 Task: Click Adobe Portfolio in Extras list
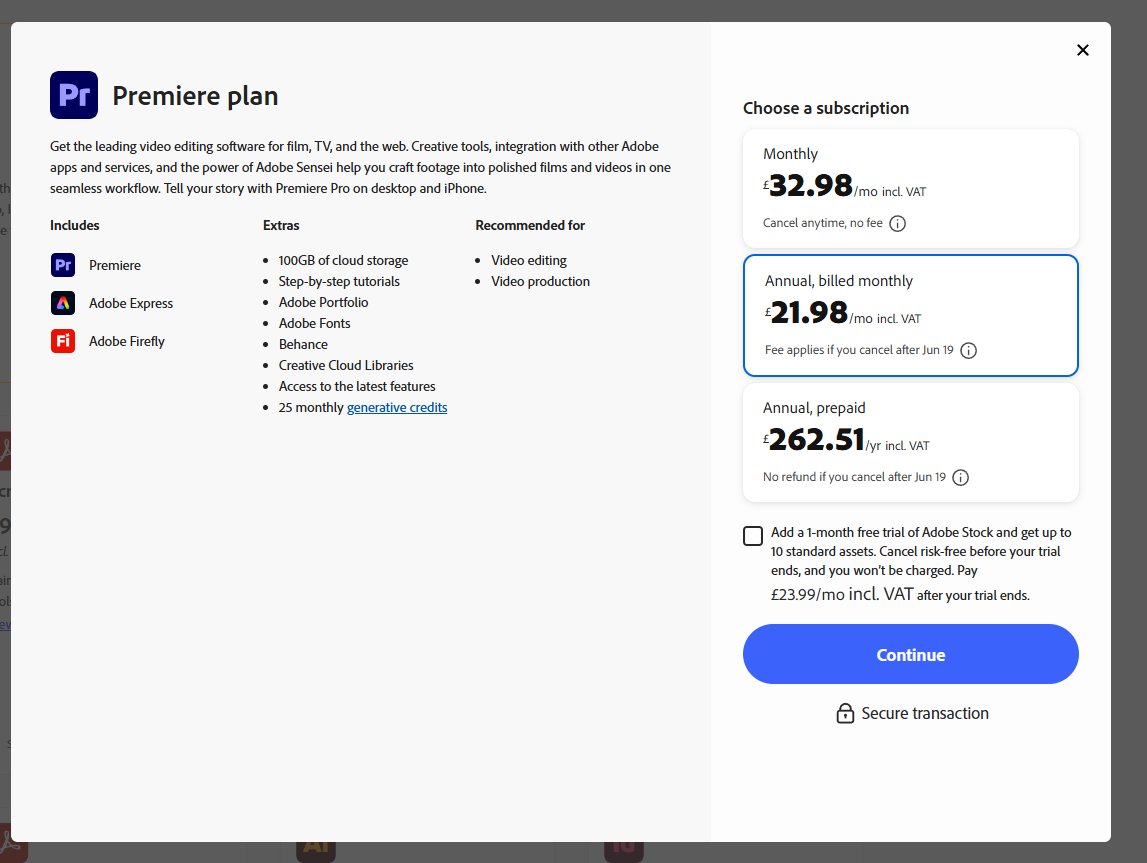tap(323, 302)
